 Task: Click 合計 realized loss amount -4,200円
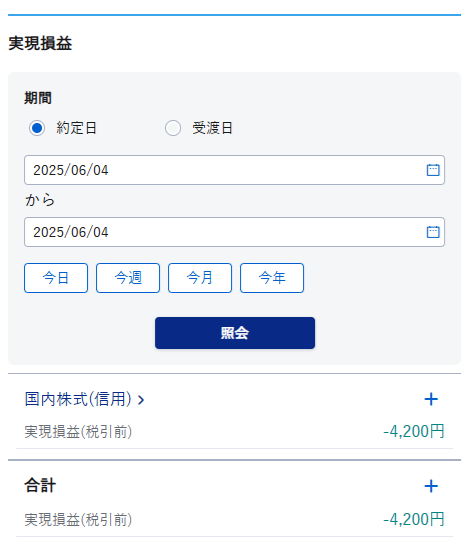[x=414, y=519]
